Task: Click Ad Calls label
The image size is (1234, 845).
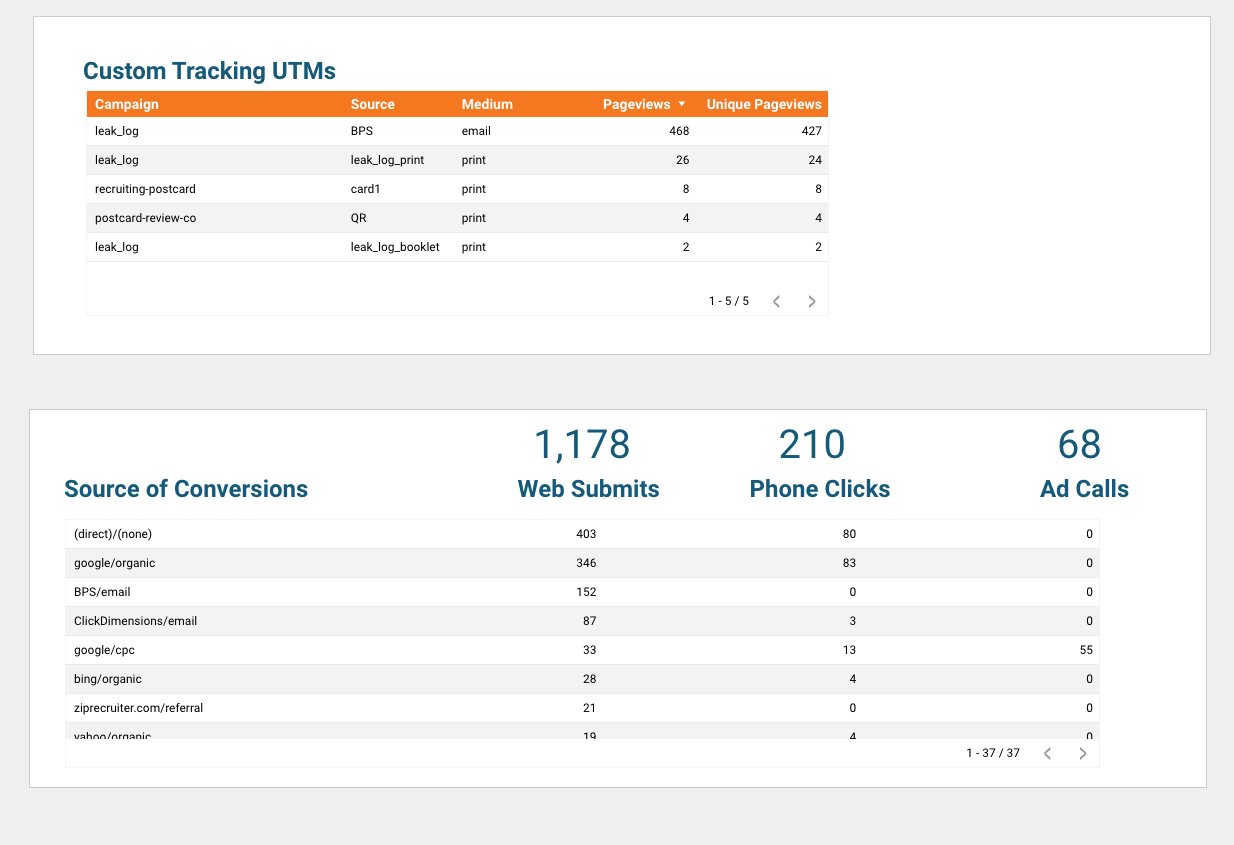Action: pos(1084,489)
